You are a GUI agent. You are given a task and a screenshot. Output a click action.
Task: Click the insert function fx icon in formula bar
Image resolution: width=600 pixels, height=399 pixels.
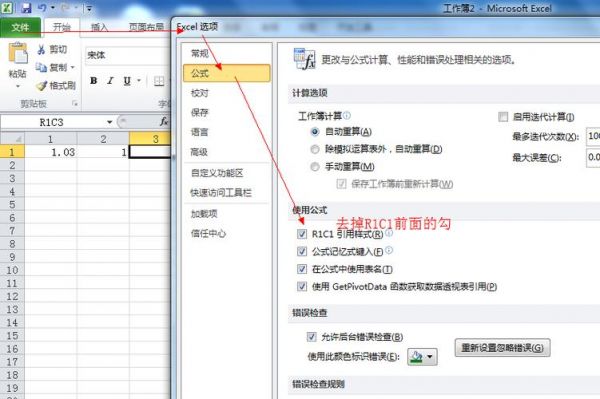point(163,122)
